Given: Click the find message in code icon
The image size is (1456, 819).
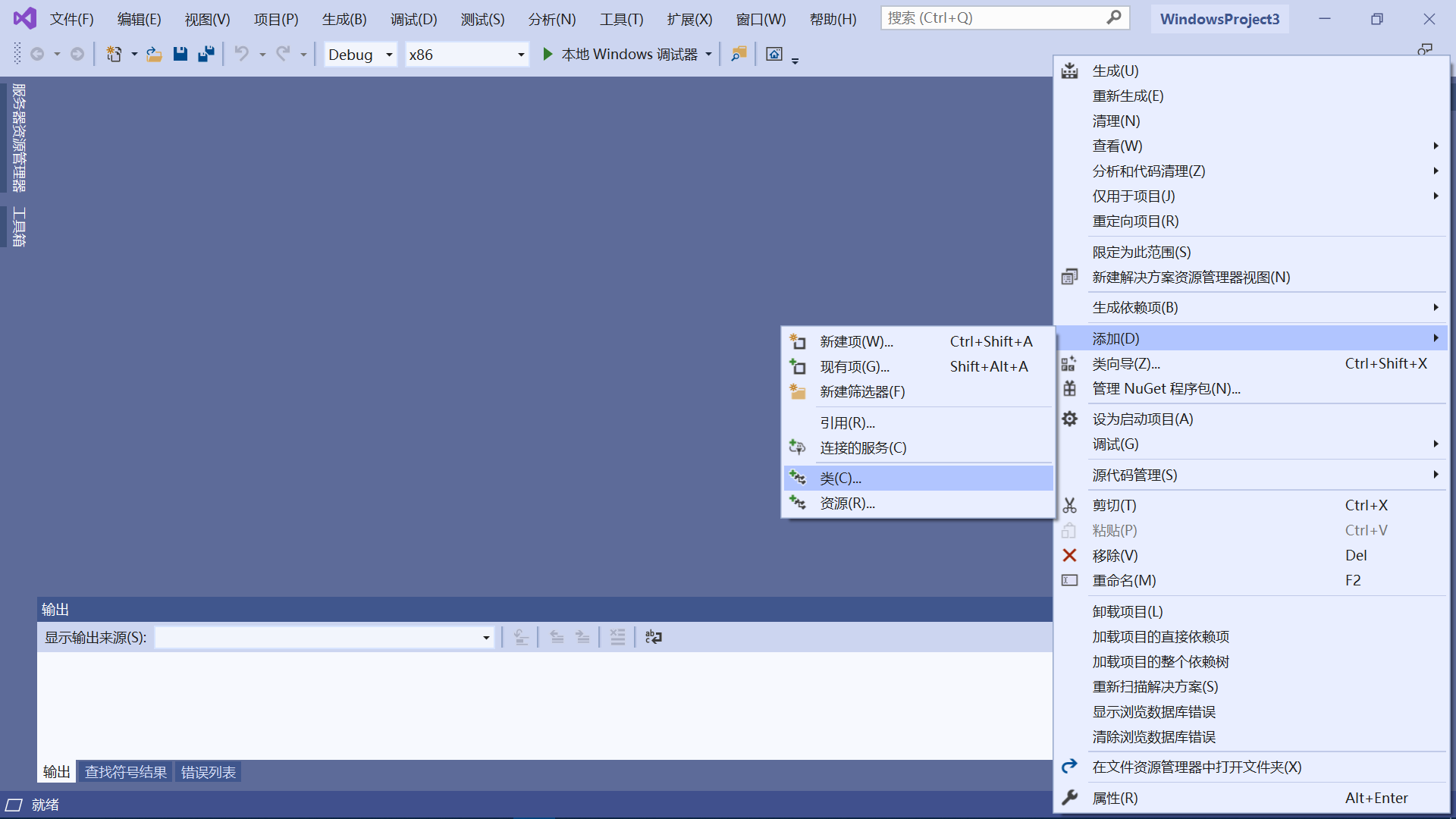Looking at the screenshot, I should (521, 637).
